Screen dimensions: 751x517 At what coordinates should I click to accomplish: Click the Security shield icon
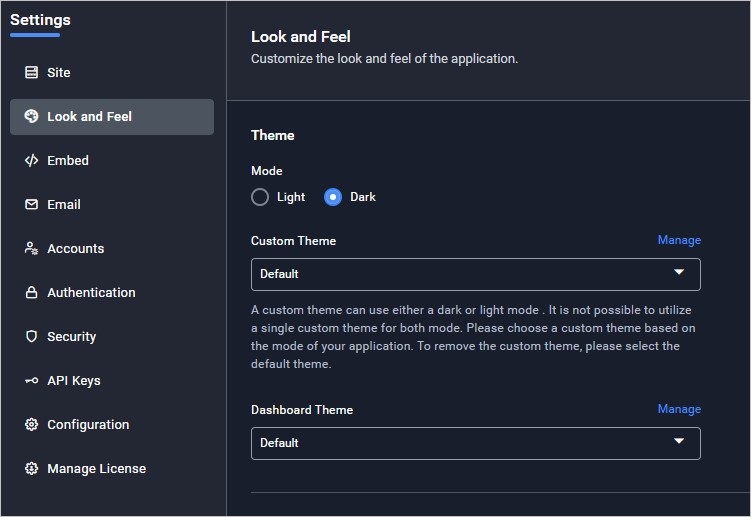coord(31,337)
